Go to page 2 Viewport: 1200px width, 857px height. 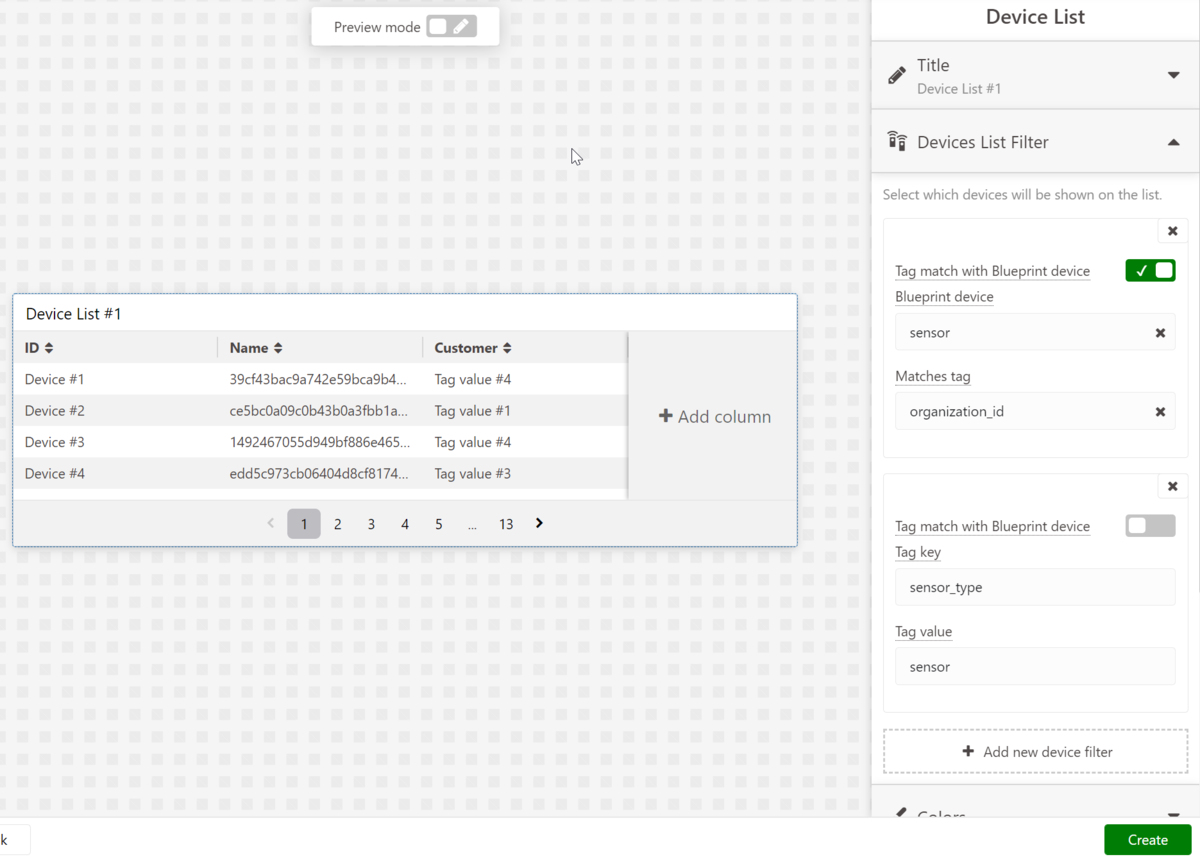pyautogui.click(x=338, y=524)
